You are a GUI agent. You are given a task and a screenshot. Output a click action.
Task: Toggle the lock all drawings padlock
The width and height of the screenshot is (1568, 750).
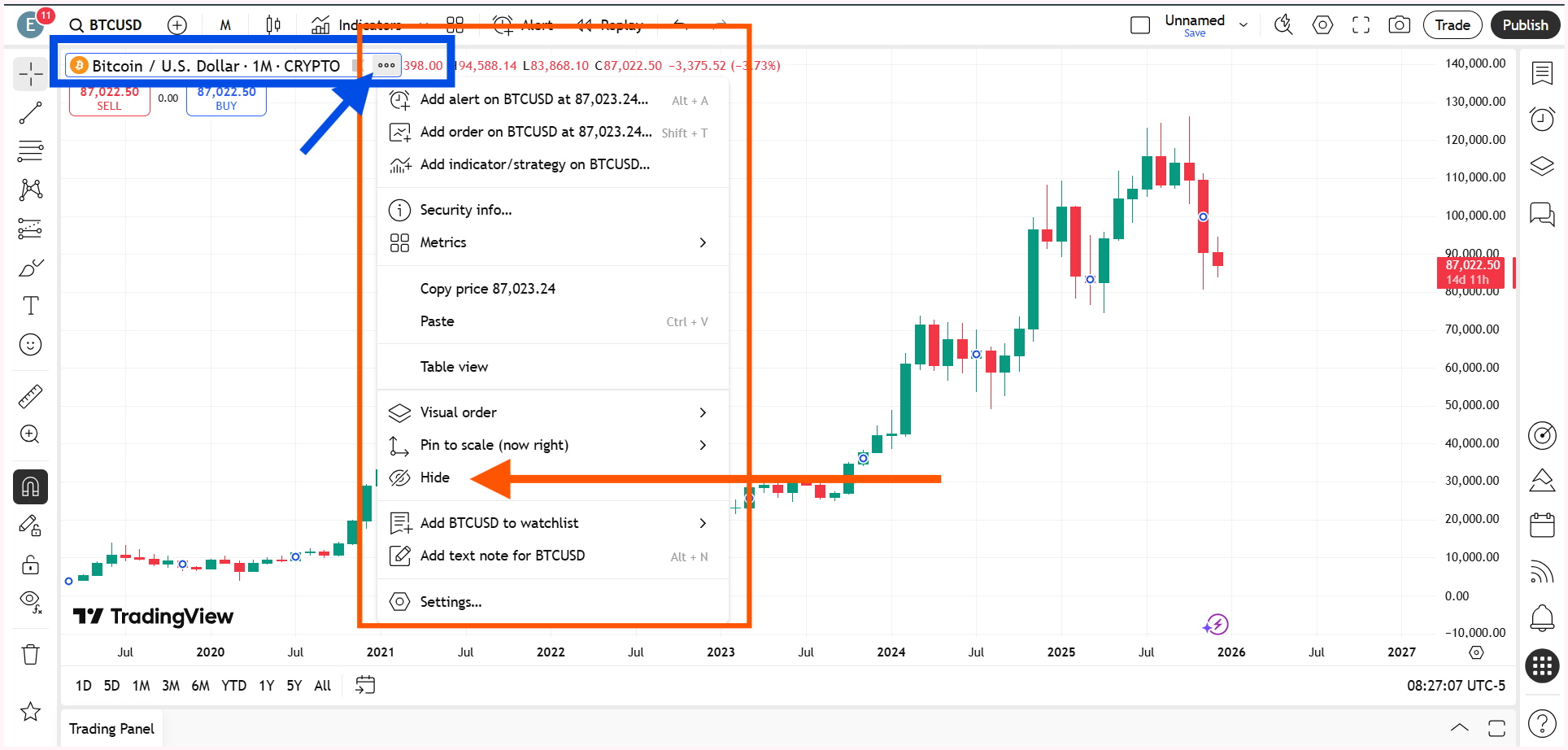click(x=30, y=565)
